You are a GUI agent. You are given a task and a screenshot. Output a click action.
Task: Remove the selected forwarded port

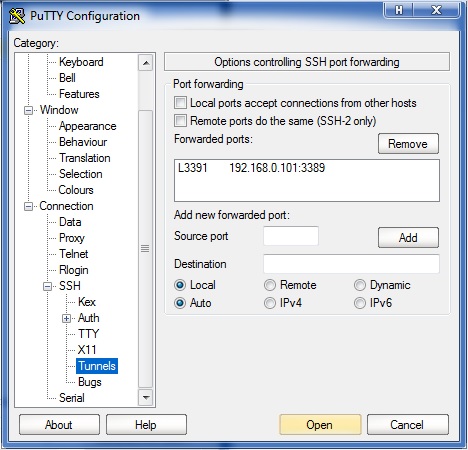pyautogui.click(x=408, y=144)
